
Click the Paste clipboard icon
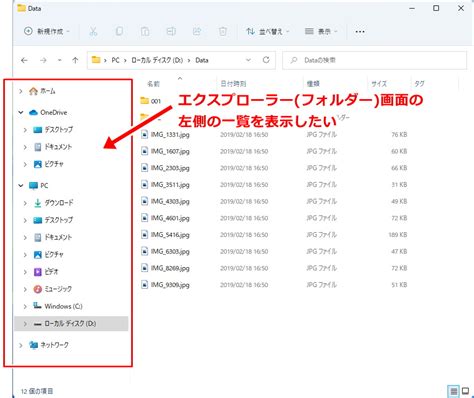click(145, 32)
